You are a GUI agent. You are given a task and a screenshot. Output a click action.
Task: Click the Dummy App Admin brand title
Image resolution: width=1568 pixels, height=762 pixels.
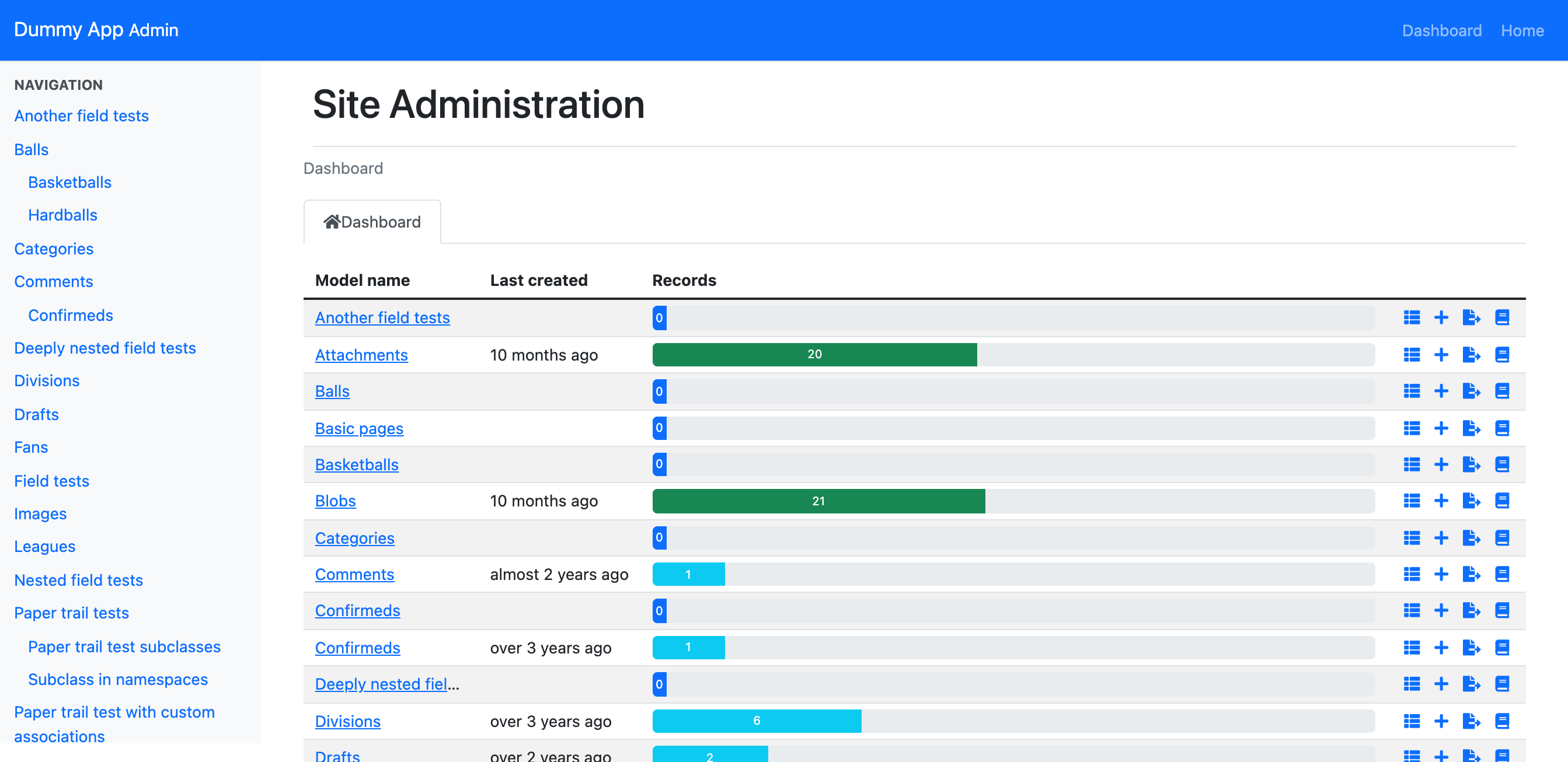[96, 30]
